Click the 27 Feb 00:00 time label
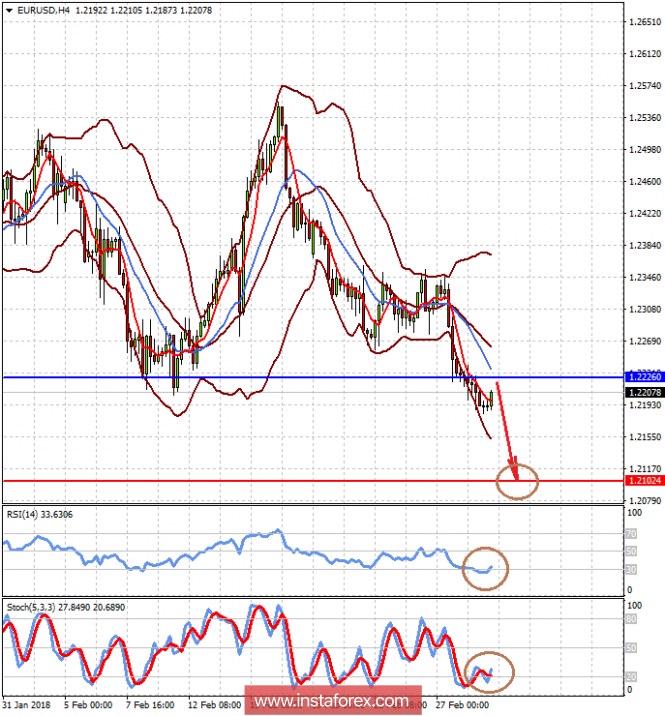The image size is (665, 716). (462, 705)
